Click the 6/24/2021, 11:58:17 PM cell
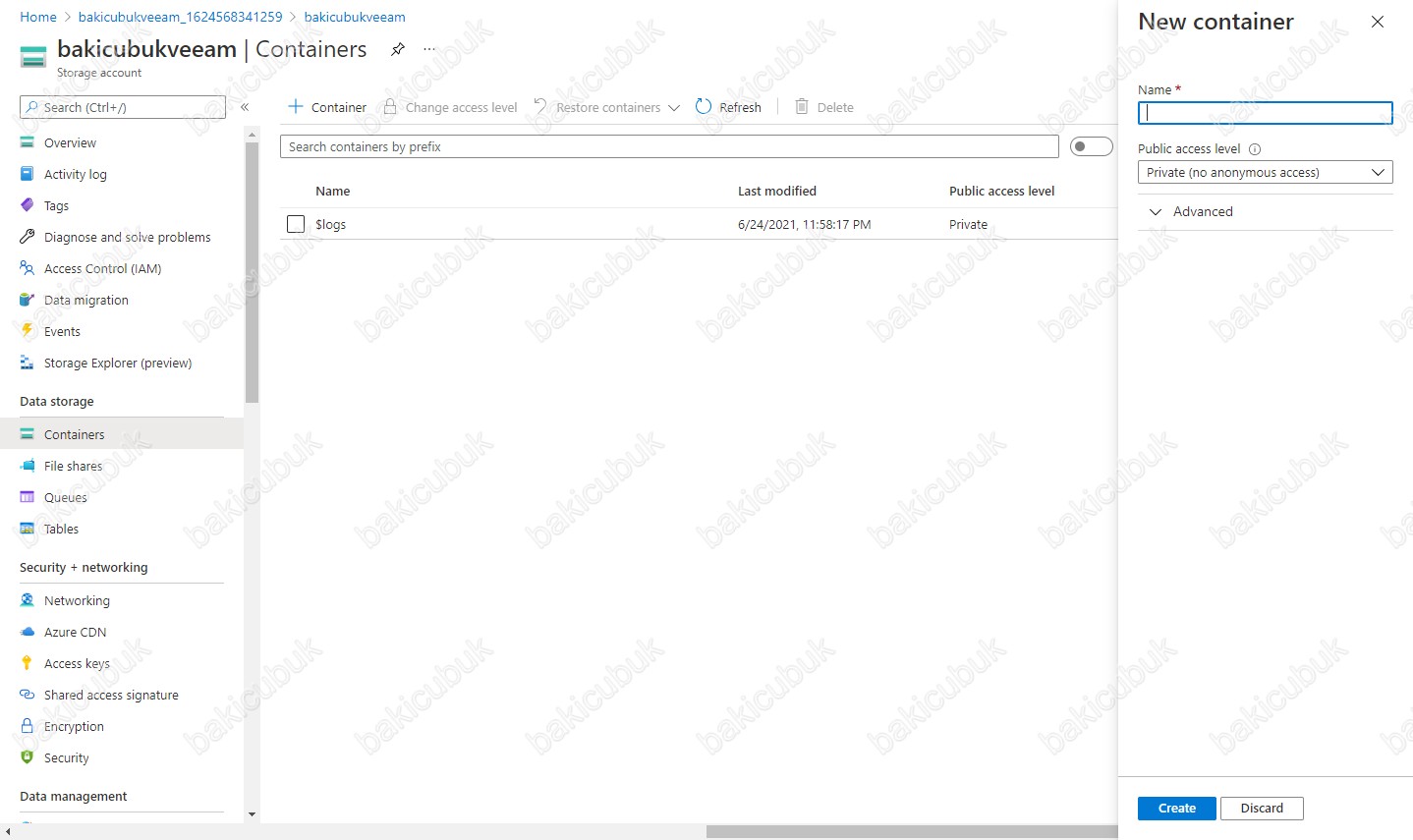Viewport: 1413px width, 840px height. point(805,224)
